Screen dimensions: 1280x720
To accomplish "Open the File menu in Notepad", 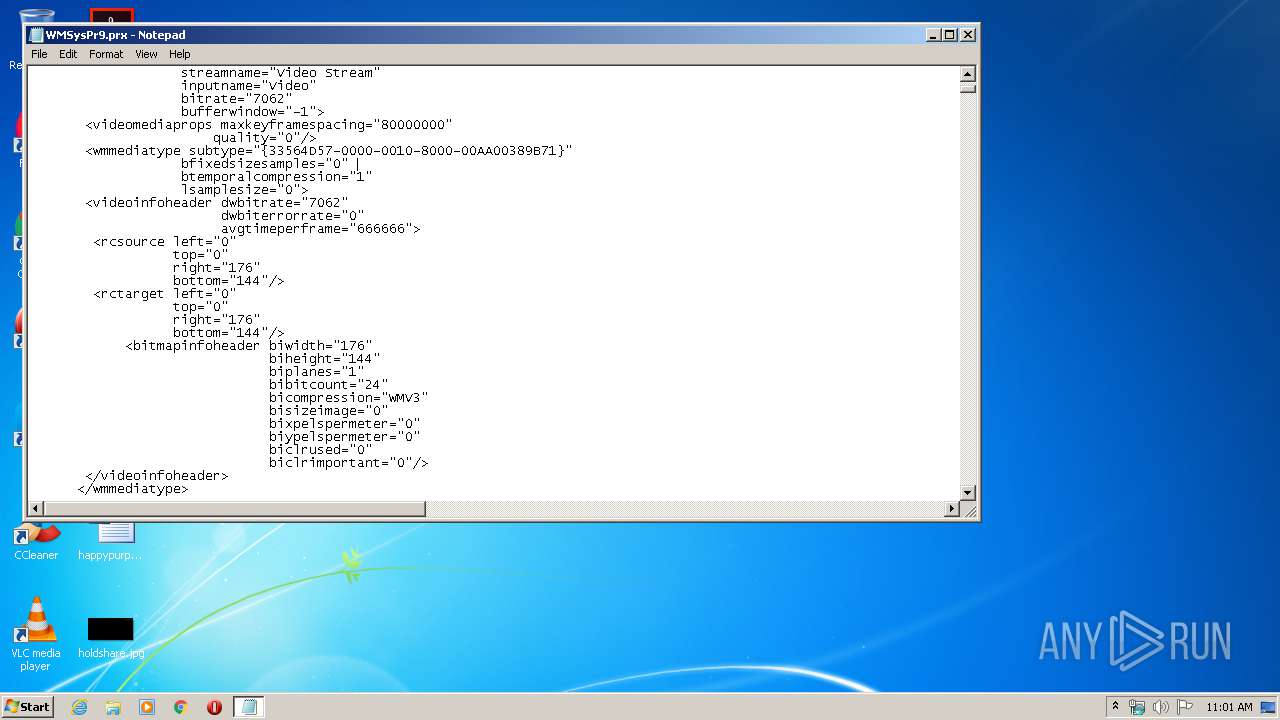I will coord(39,54).
